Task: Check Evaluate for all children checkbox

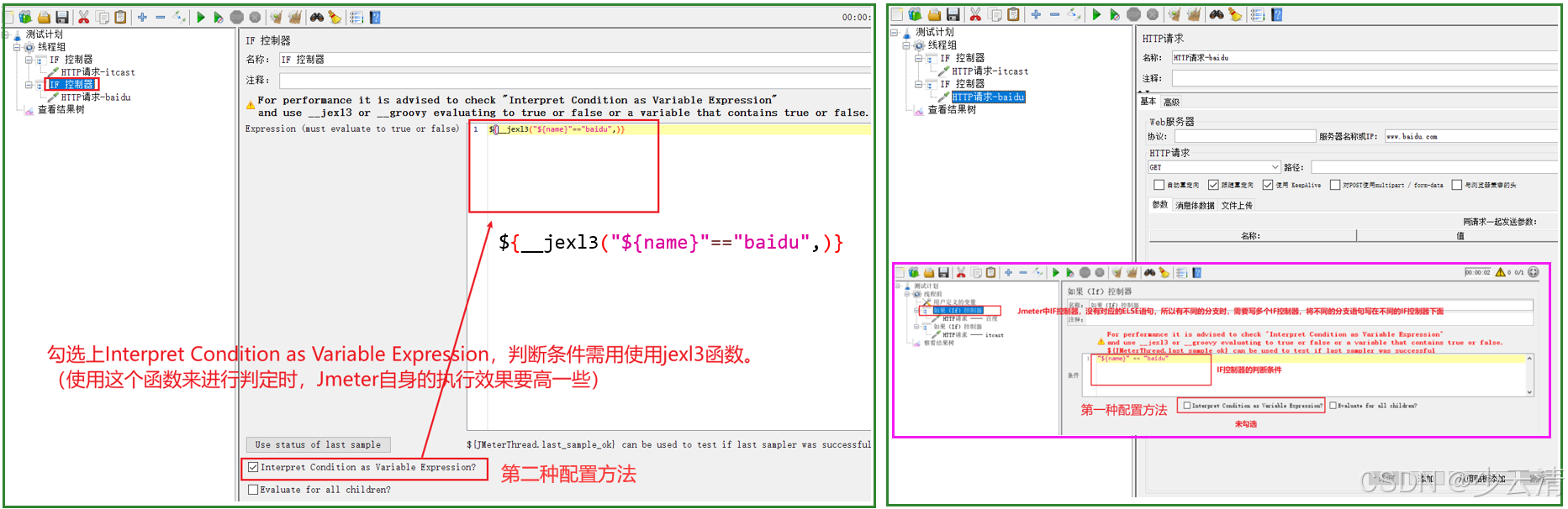Action: [253, 490]
